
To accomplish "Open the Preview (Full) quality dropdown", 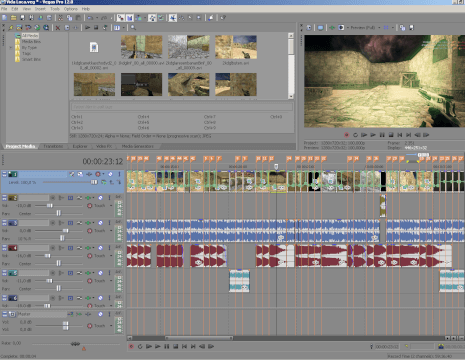I will [x=379, y=28].
